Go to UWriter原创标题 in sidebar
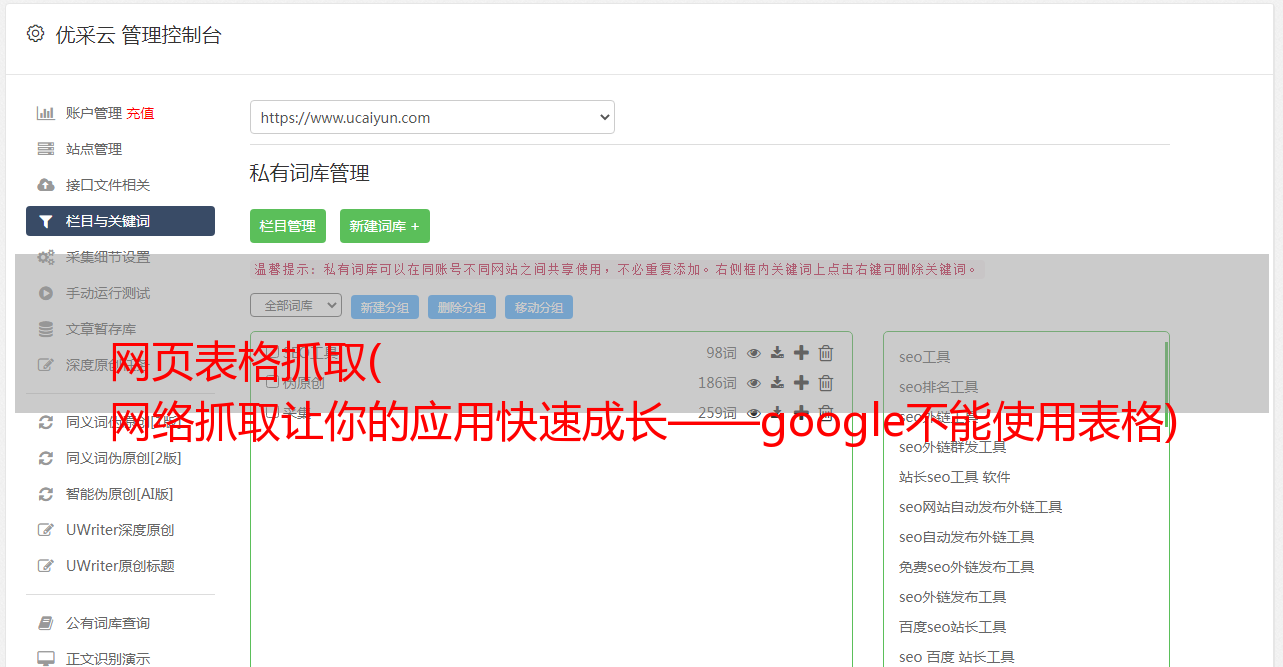Image resolution: width=1283 pixels, height=667 pixels. (x=120, y=566)
